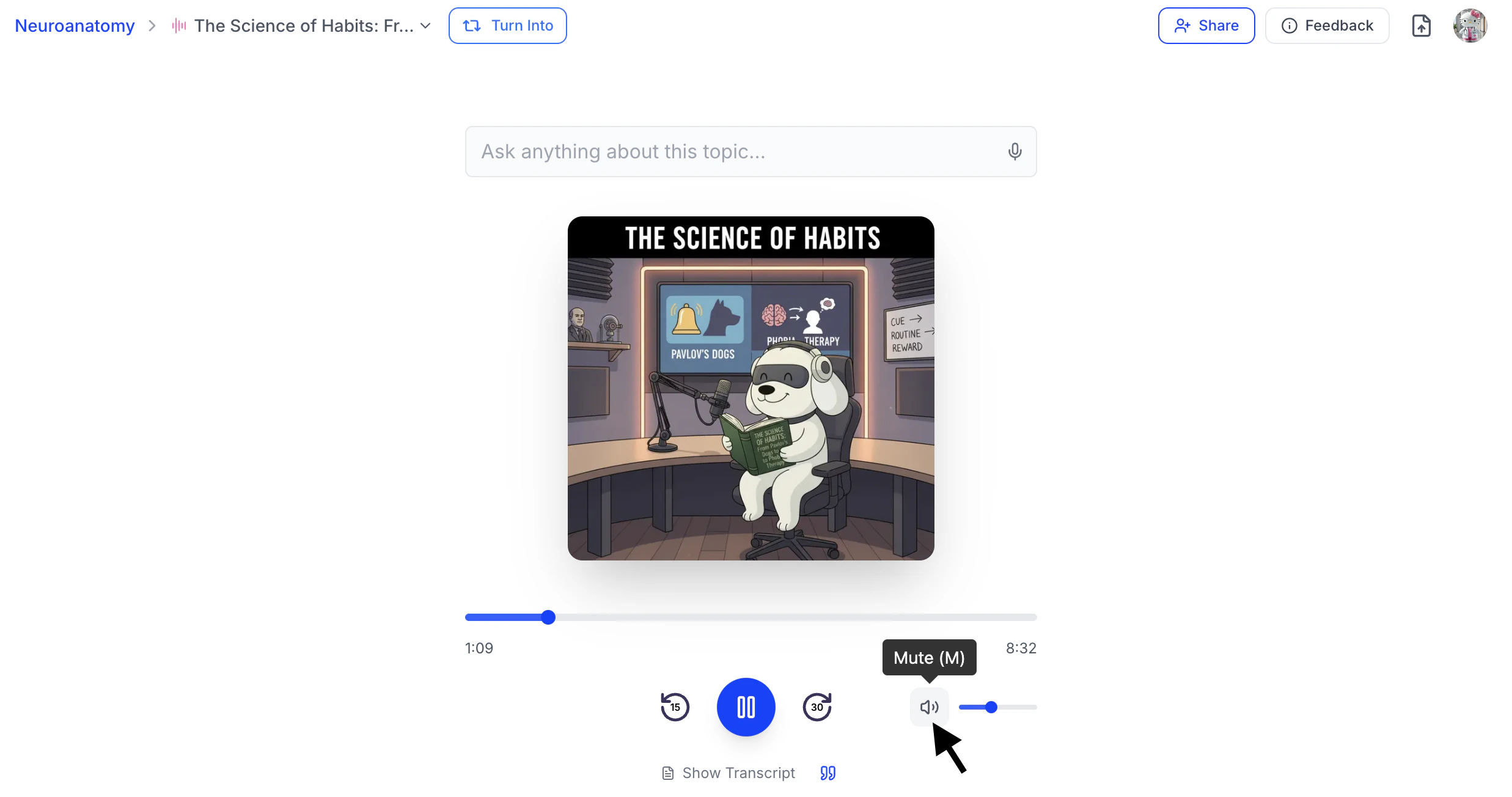Click the audio waveform icon beside the title
This screenshot has height=797, width=1512.
[178, 26]
